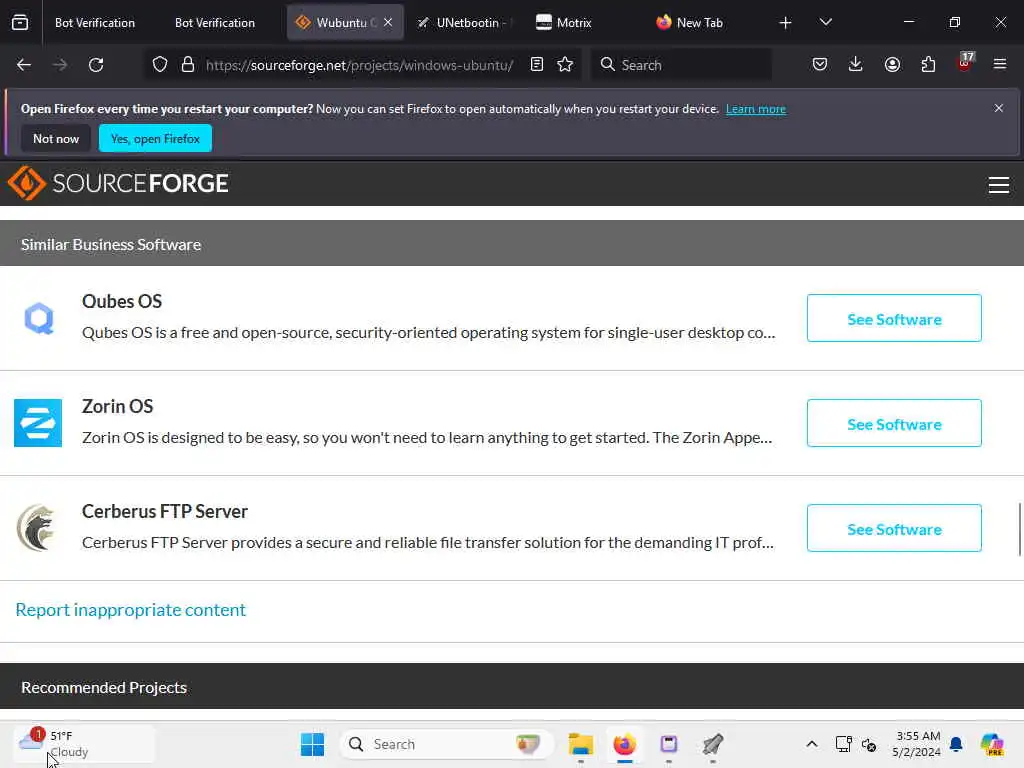Click Yes, open Firefox button
1024x768 pixels.
(155, 138)
